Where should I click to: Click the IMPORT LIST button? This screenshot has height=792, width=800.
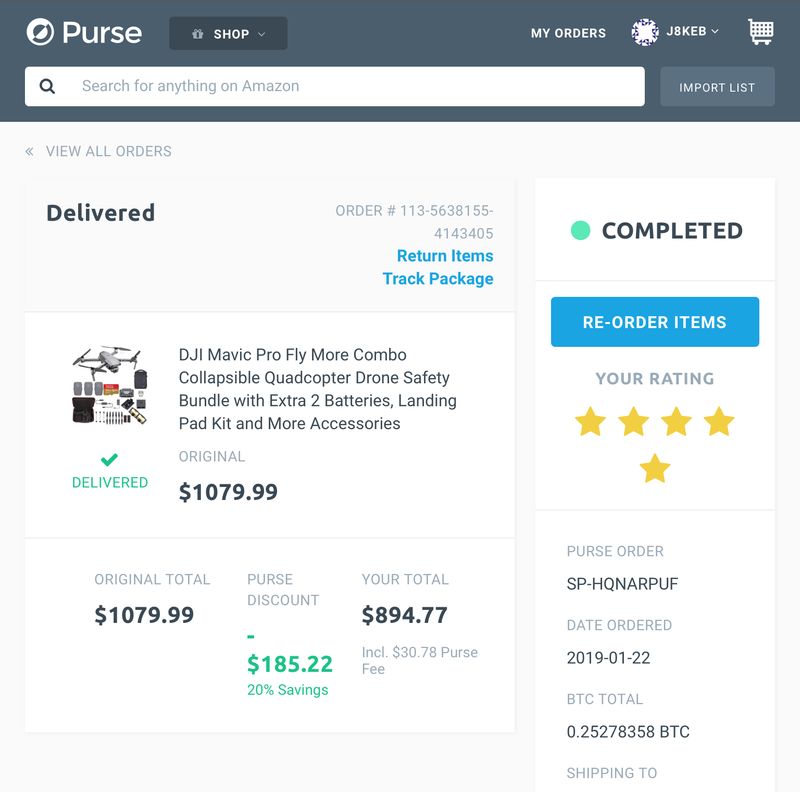(x=717, y=87)
